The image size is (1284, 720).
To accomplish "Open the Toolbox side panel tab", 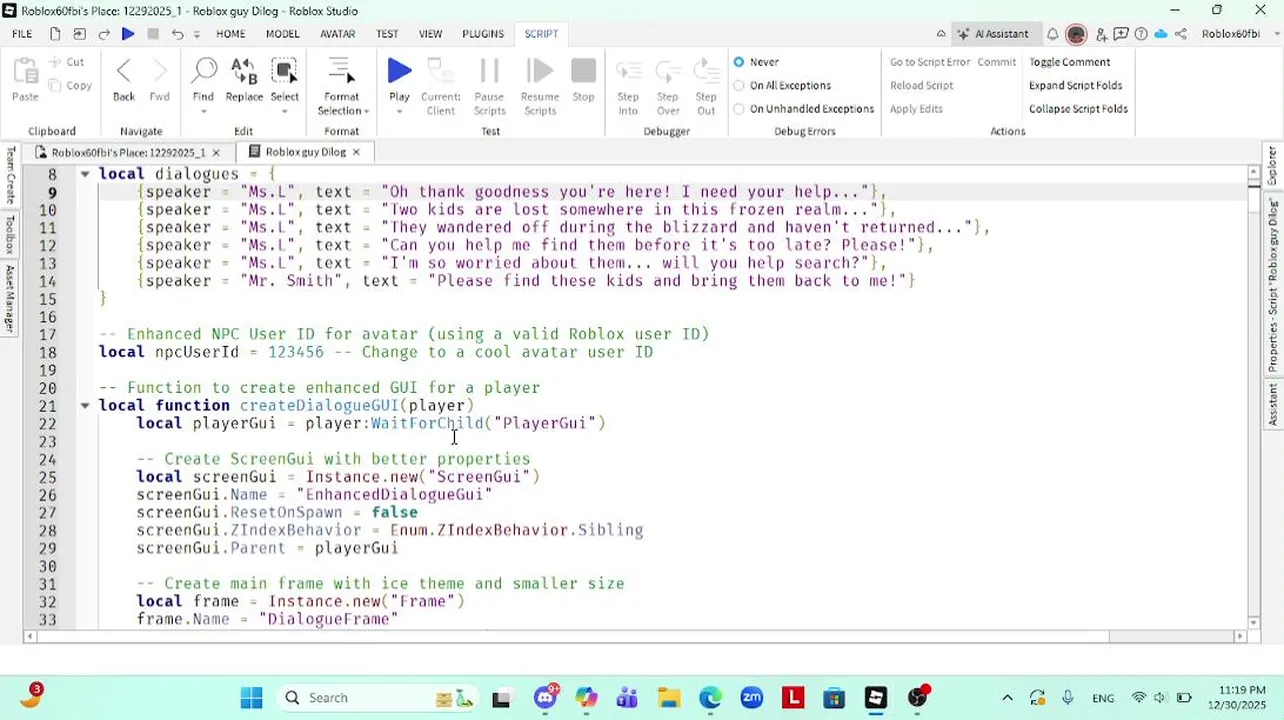I will (10, 236).
